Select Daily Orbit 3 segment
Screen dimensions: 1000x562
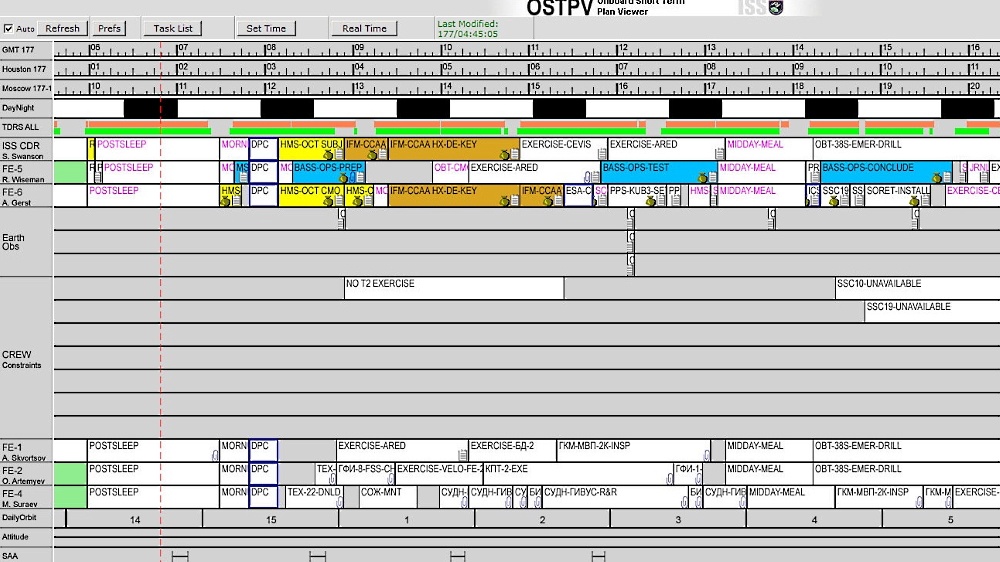(678, 519)
